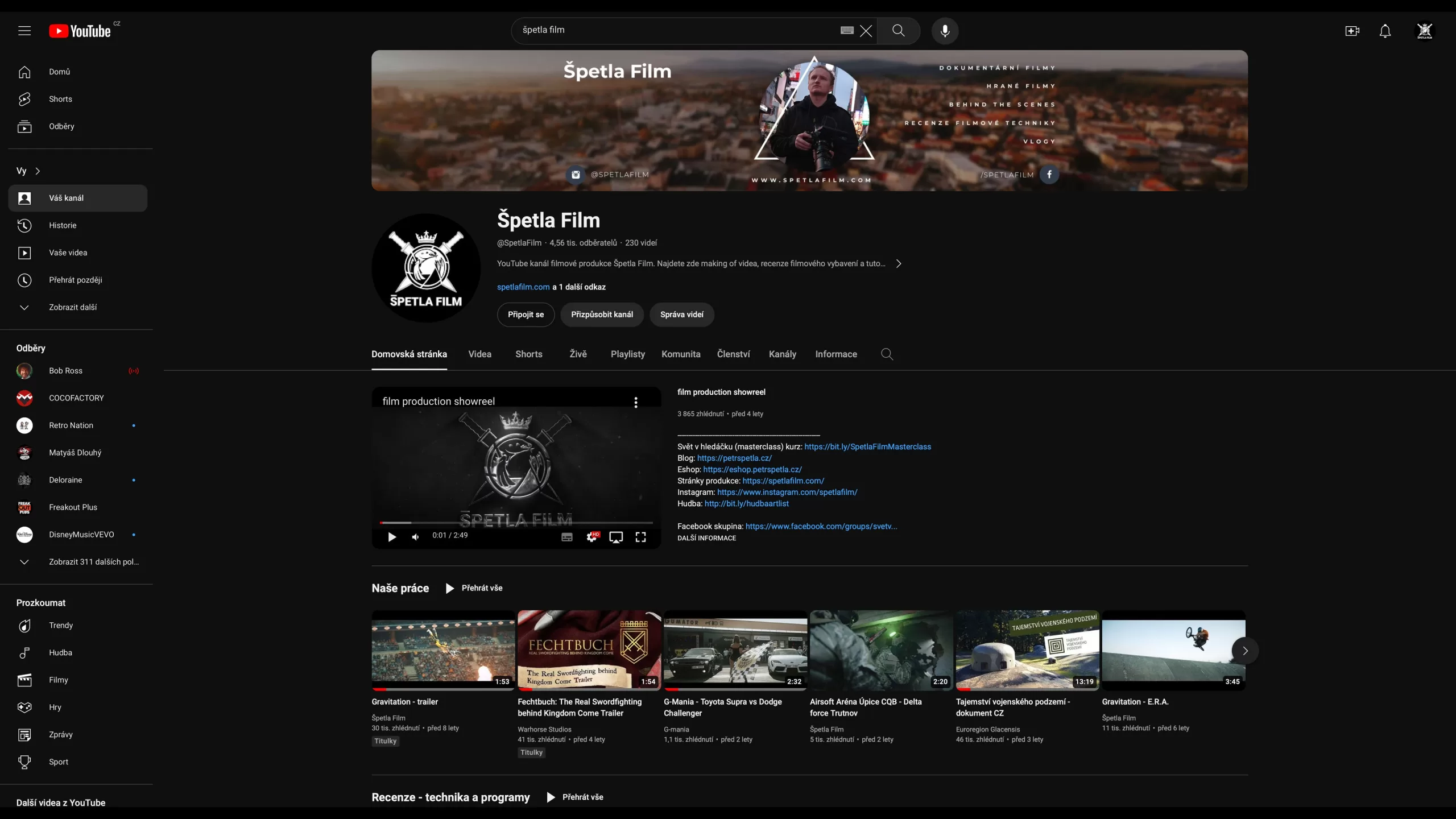1456x819 pixels.
Task: Open COCOFACTORY subscription
Action: click(78, 398)
